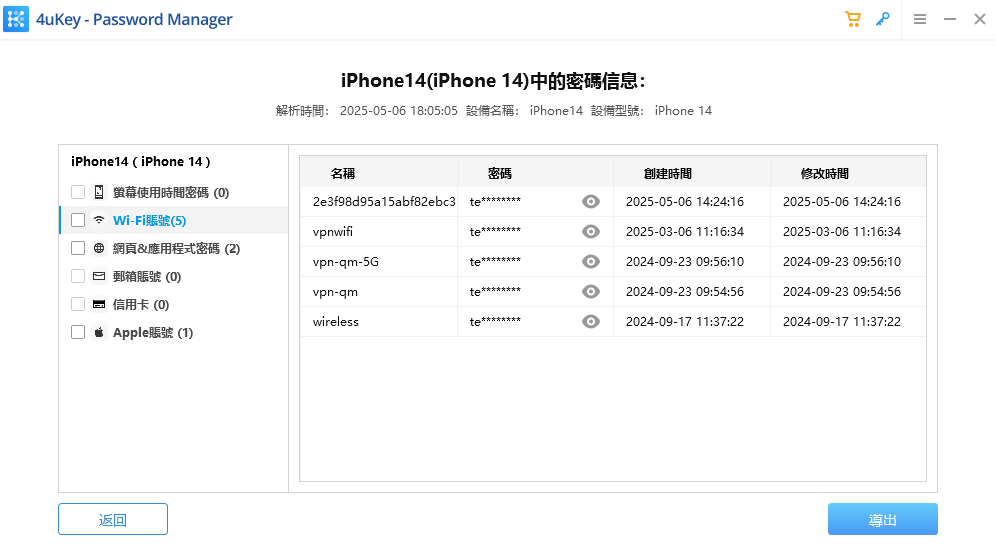Open the 信用卡 (0) category
Screen dimensions: 996x554
141,304
